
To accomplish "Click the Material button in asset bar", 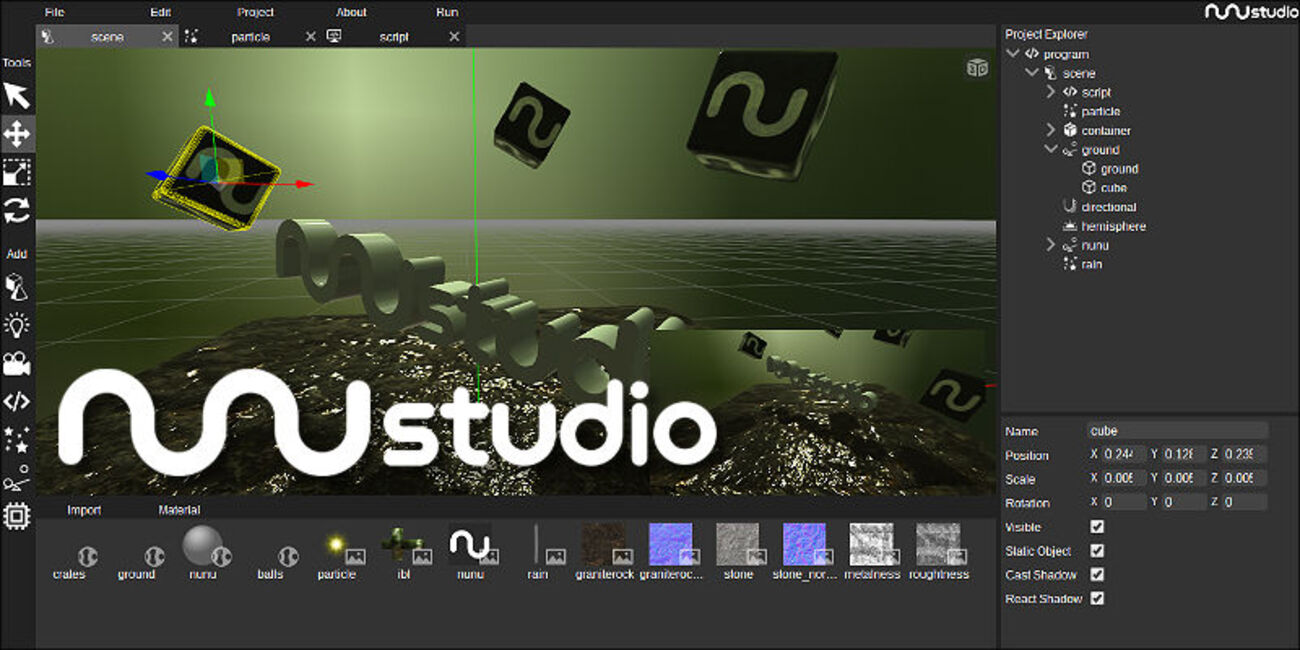I will click(179, 510).
